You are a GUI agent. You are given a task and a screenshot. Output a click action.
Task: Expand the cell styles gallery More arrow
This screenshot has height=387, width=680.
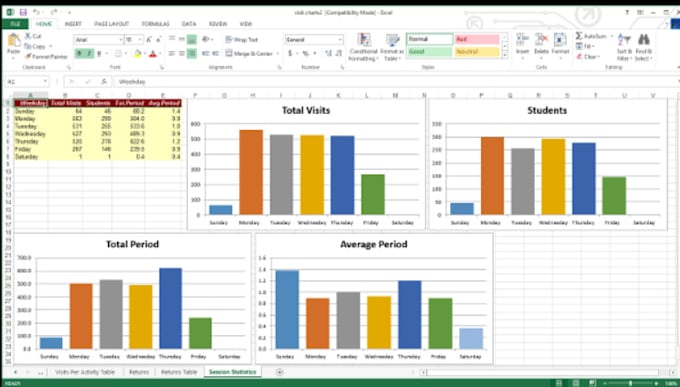504,55
